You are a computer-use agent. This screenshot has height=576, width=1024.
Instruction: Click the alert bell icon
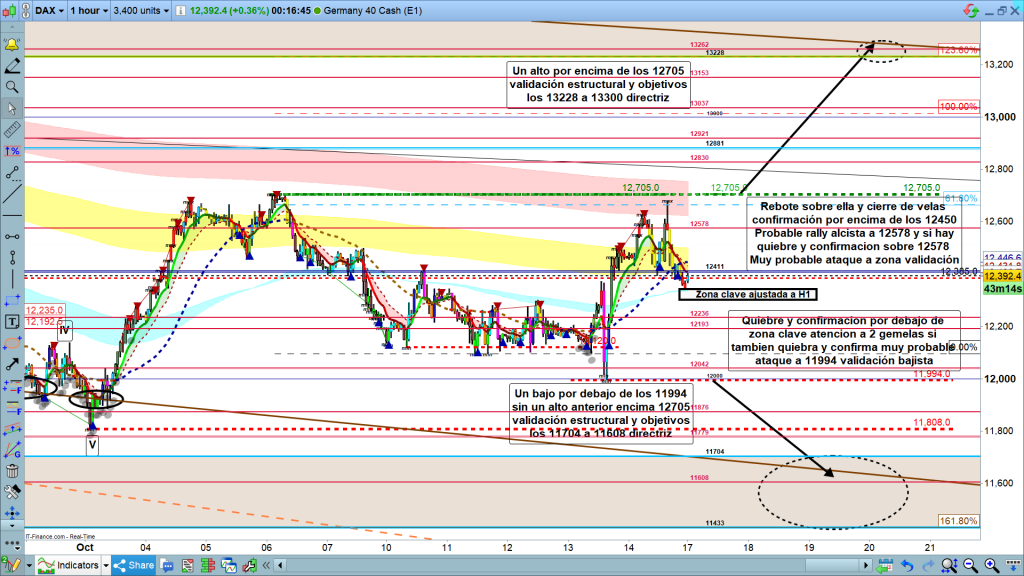(12, 46)
